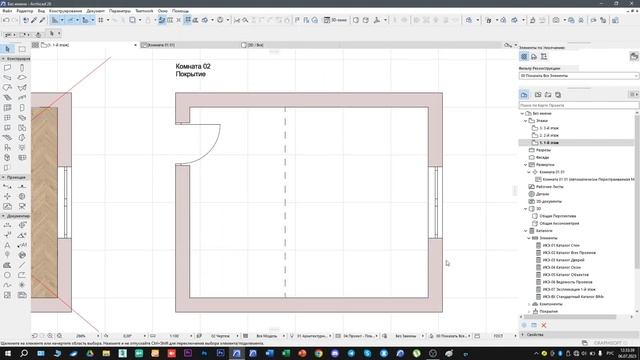Open the Конструирование menu
This screenshot has height=360, width=640.
pos(65,11)
